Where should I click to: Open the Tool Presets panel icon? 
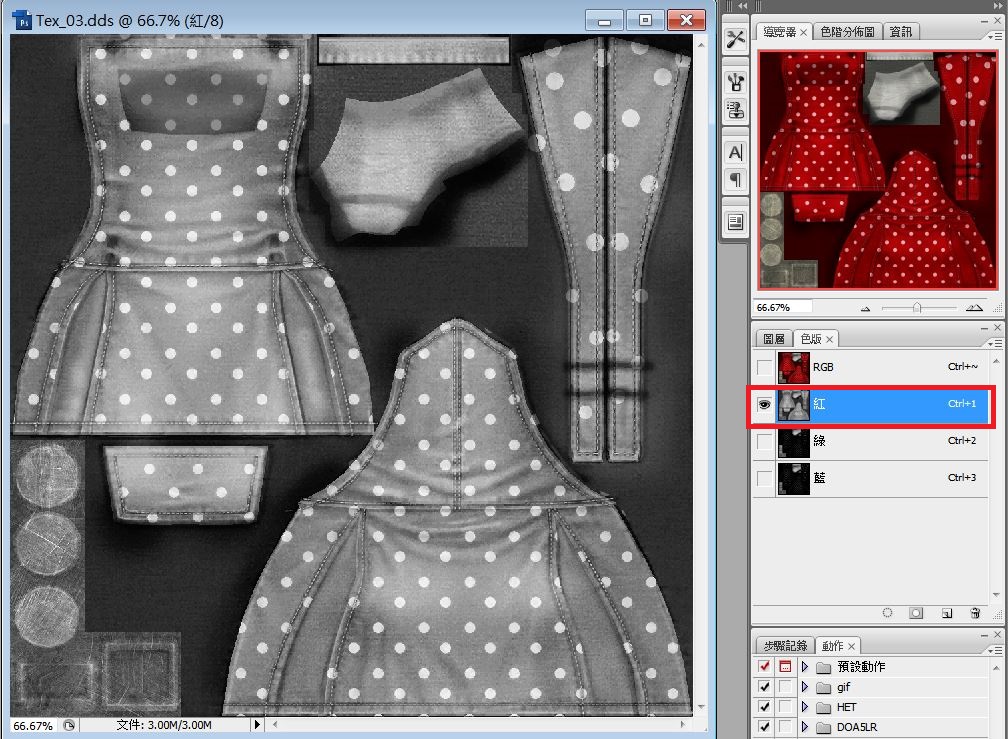click(735, 39)
